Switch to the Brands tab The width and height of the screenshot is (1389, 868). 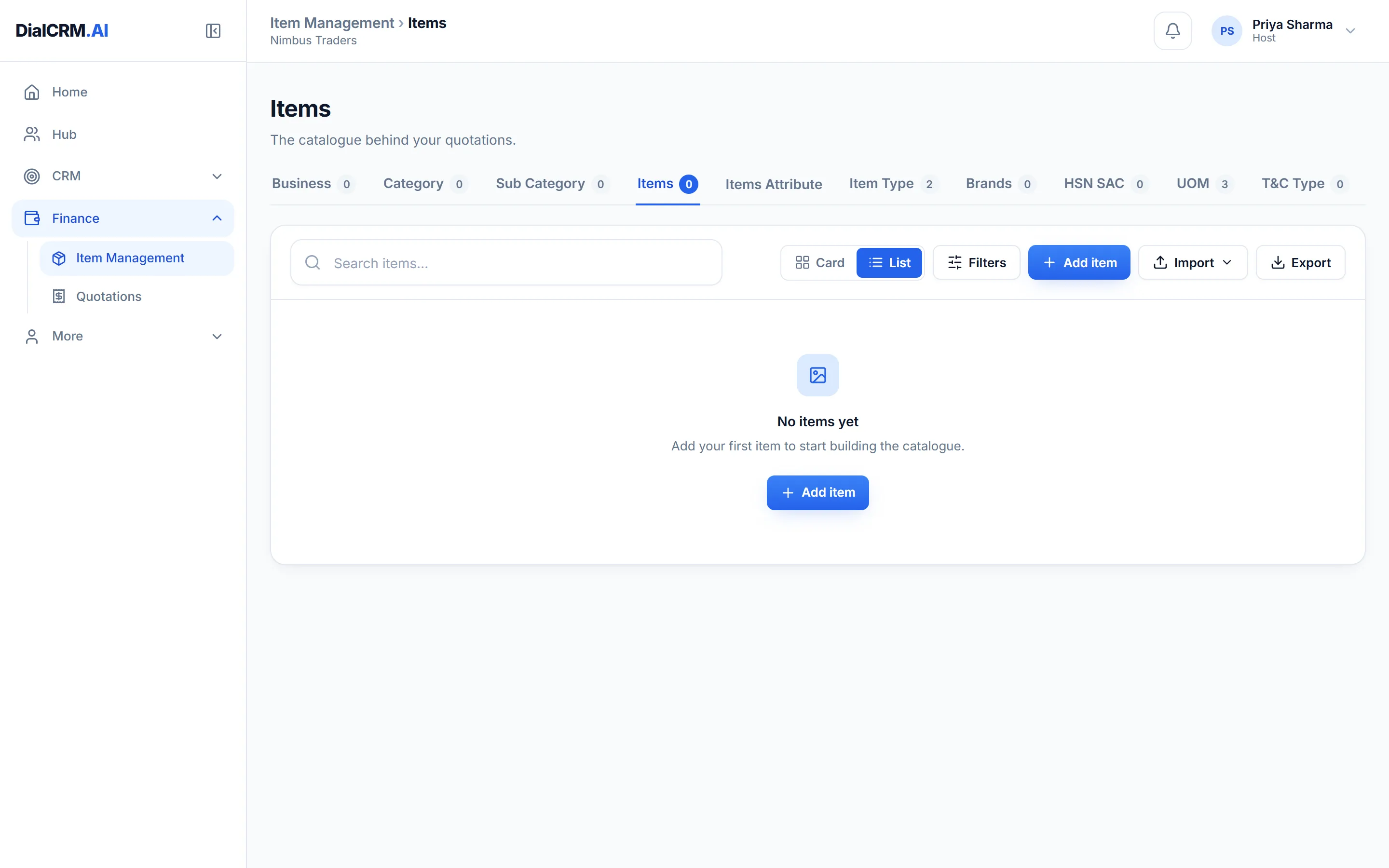coord(1001,184)
